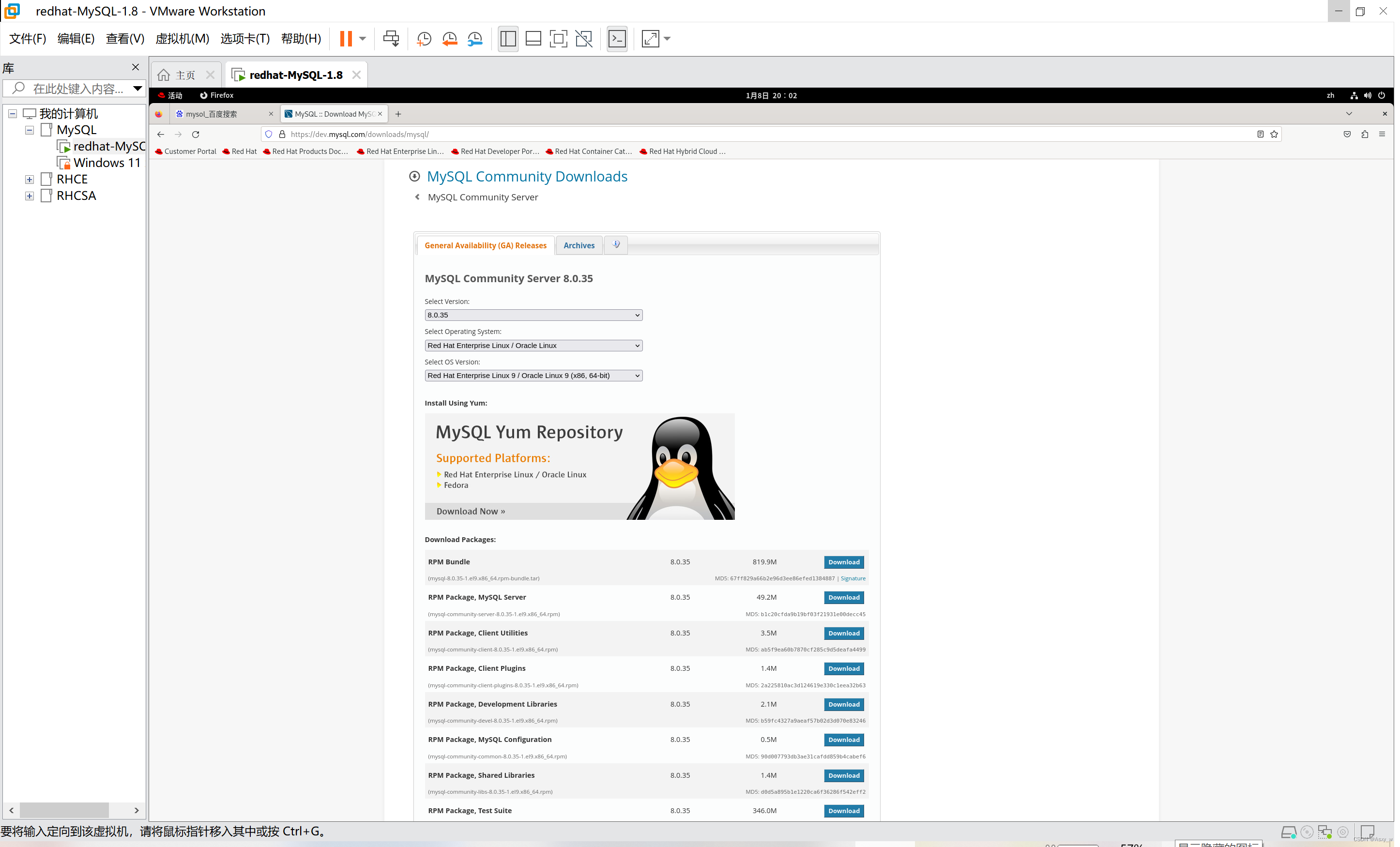Send Ctrl+Alt+Del to the guest

[x=391, y=38]
